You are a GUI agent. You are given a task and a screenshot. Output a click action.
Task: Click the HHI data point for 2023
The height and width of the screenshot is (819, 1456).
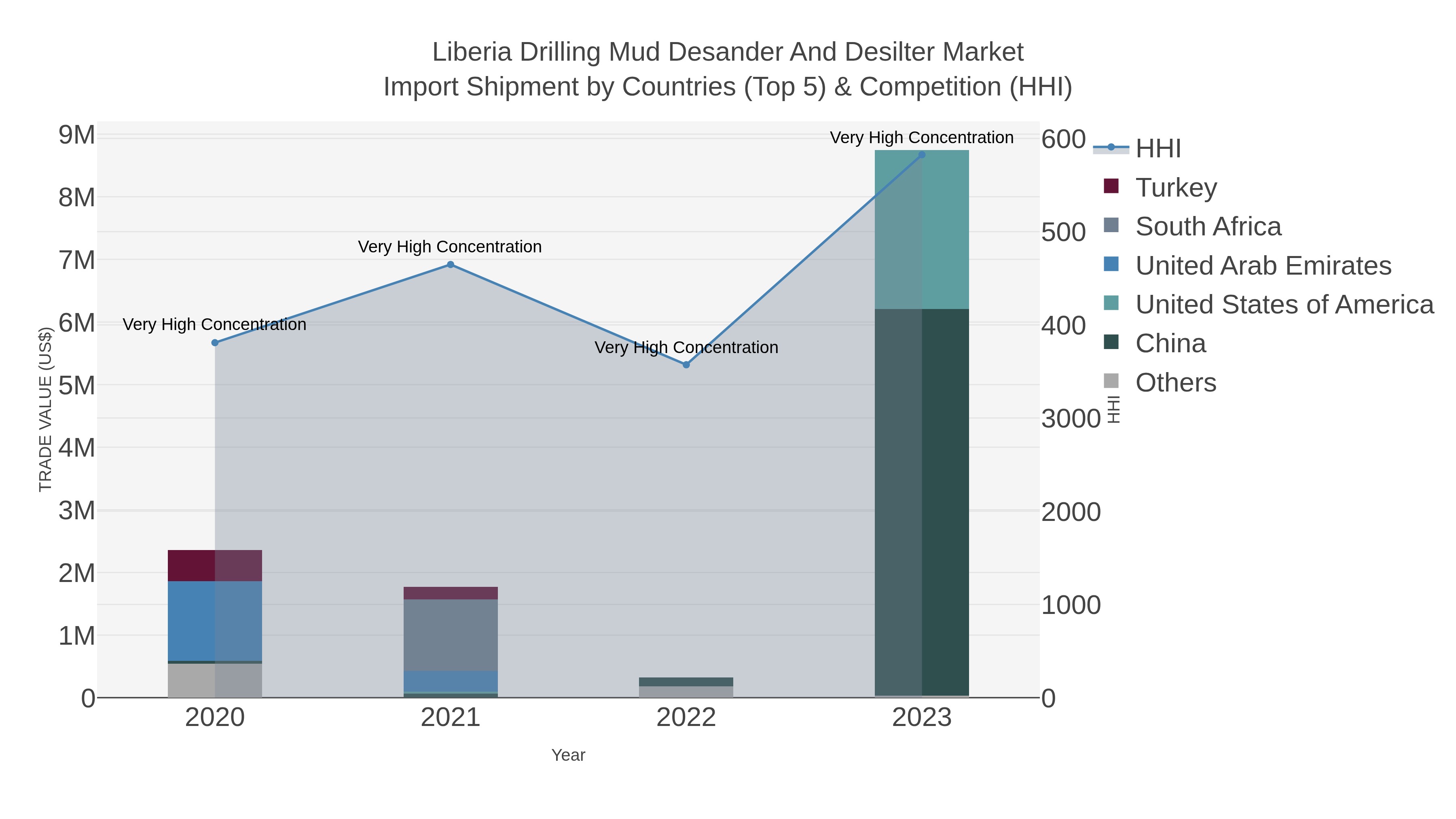[922, 154]
